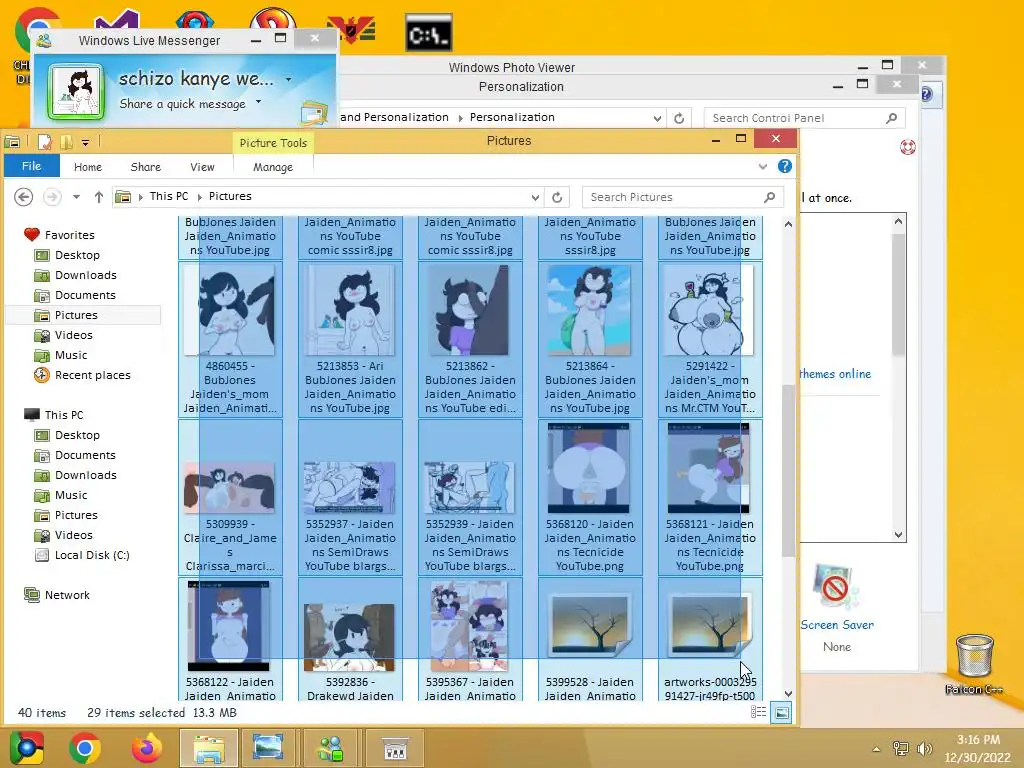The image size is (1024, 768).
Task: Click the This PC breadcrumb in address bar
Action: [168, 196]
